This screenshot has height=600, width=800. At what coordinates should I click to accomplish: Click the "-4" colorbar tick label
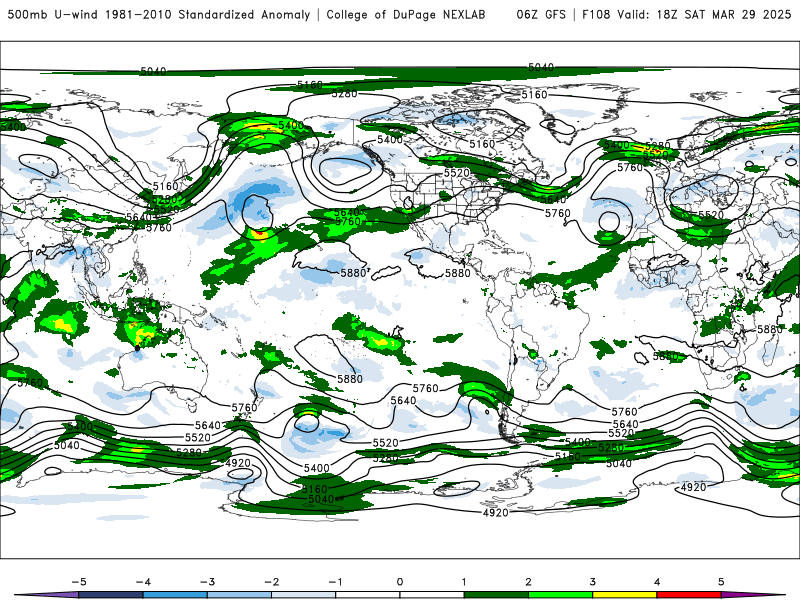[143, 582]
